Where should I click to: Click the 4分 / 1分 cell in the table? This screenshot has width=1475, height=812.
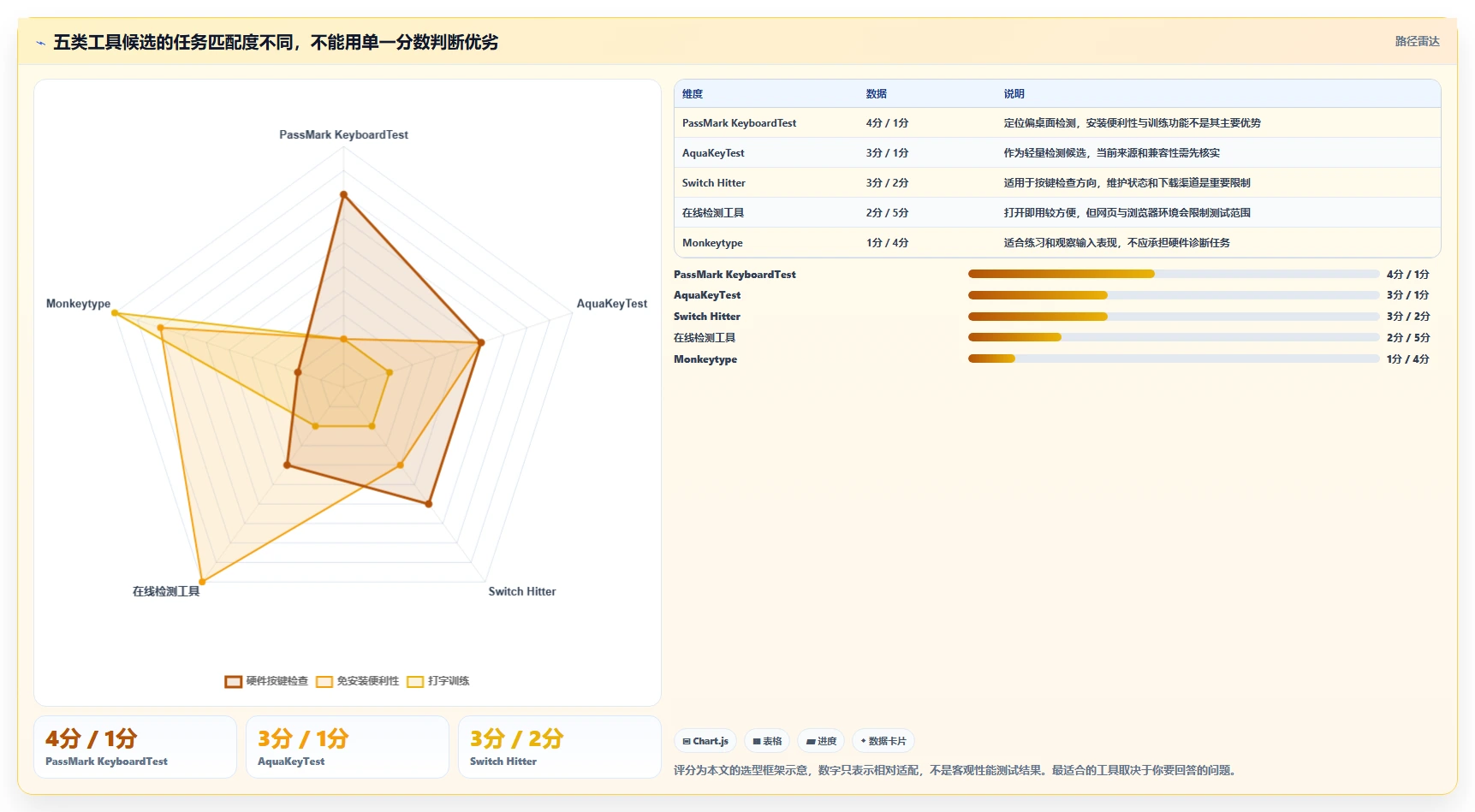[x=887, y=123]
